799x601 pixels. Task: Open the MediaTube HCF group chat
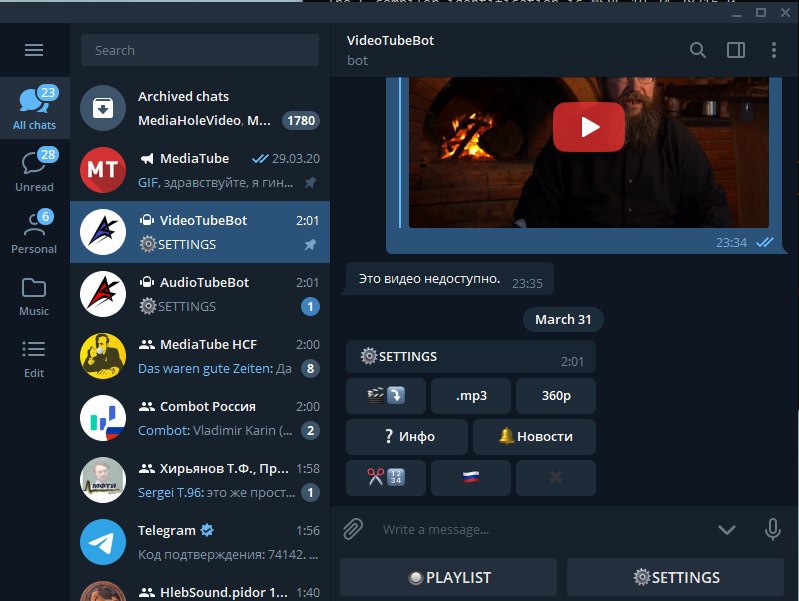pyautogui.click(x=200, y=356)
